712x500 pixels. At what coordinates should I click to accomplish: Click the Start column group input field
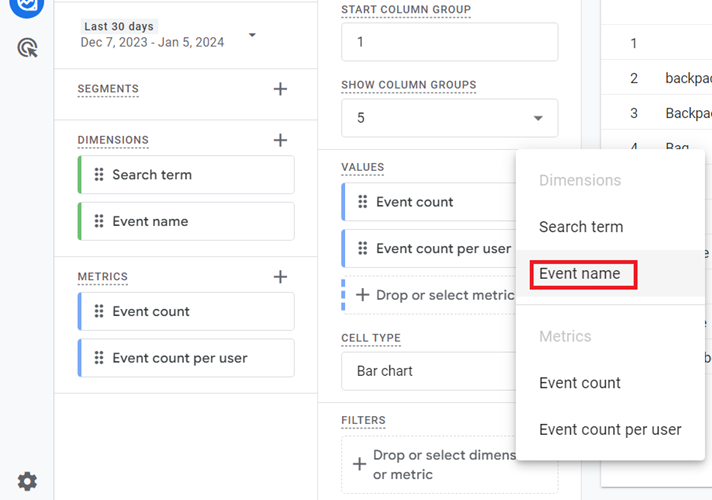coord(450,42)
